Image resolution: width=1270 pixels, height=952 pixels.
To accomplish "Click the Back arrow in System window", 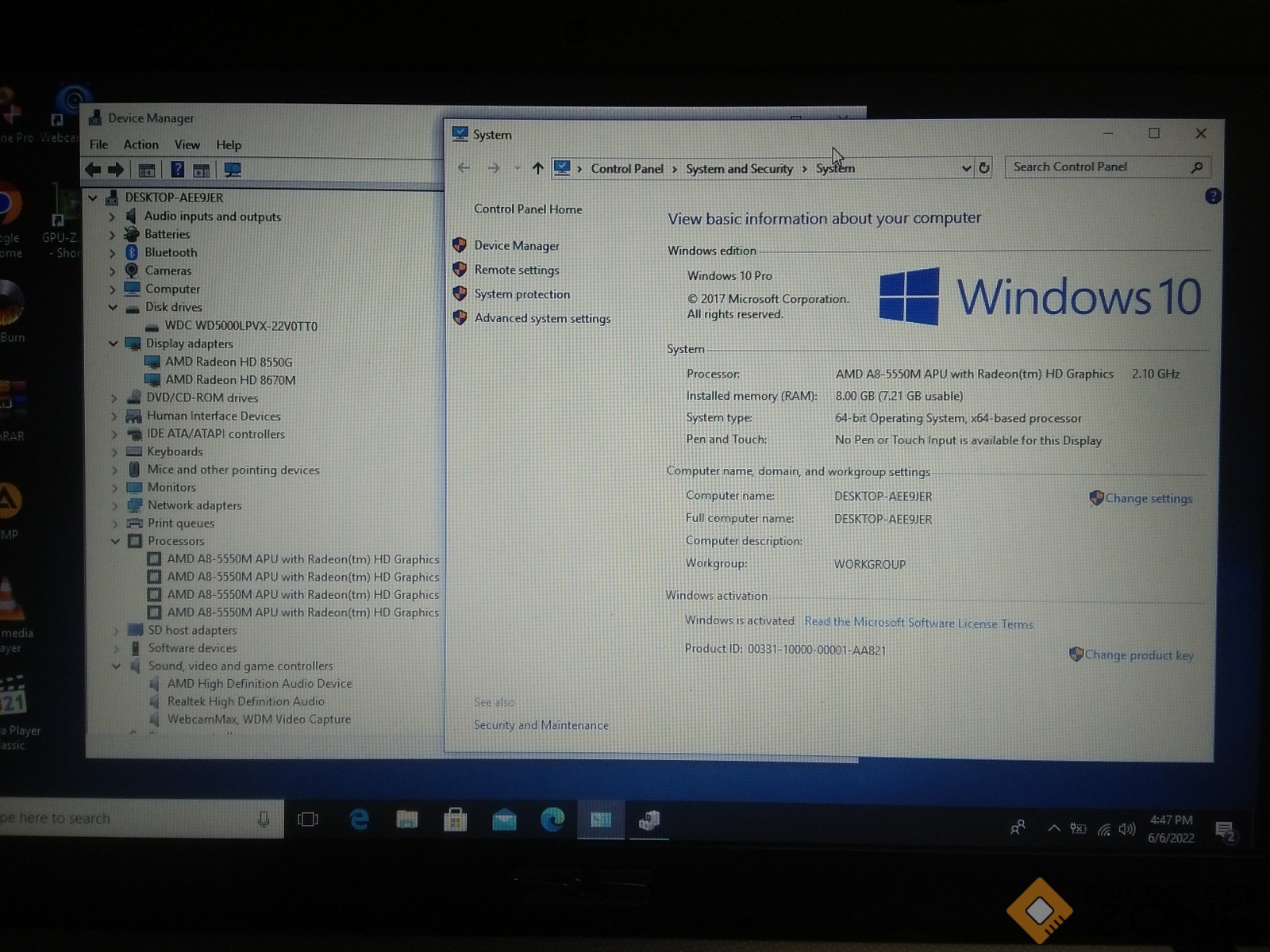I will (x=464, y=168).
